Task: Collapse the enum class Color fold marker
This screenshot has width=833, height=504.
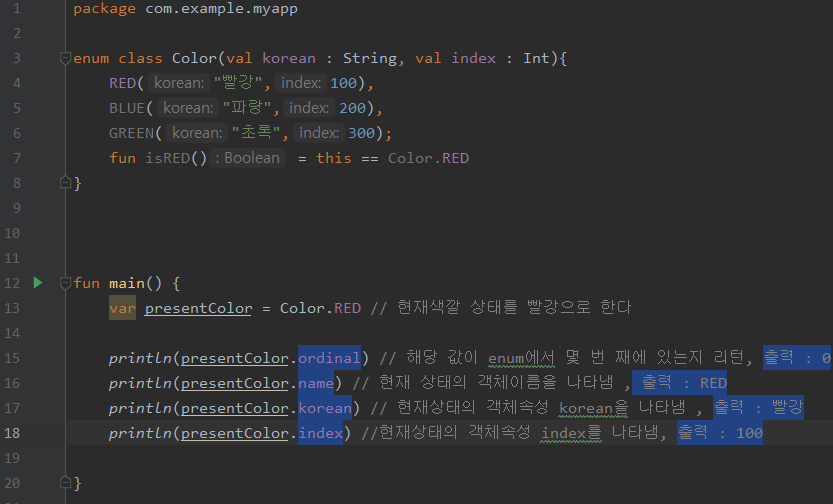Action: [x=65, y=58]
